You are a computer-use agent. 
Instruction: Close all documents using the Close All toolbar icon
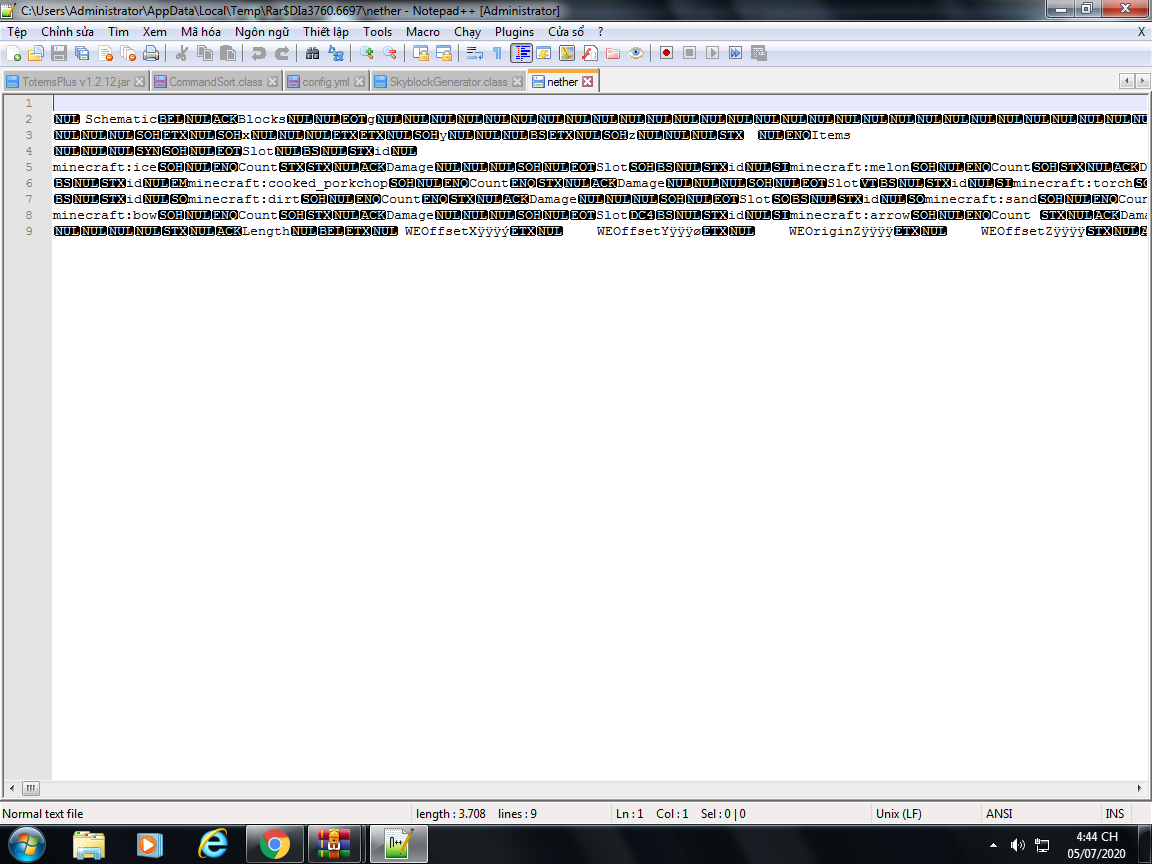point(129,53)
